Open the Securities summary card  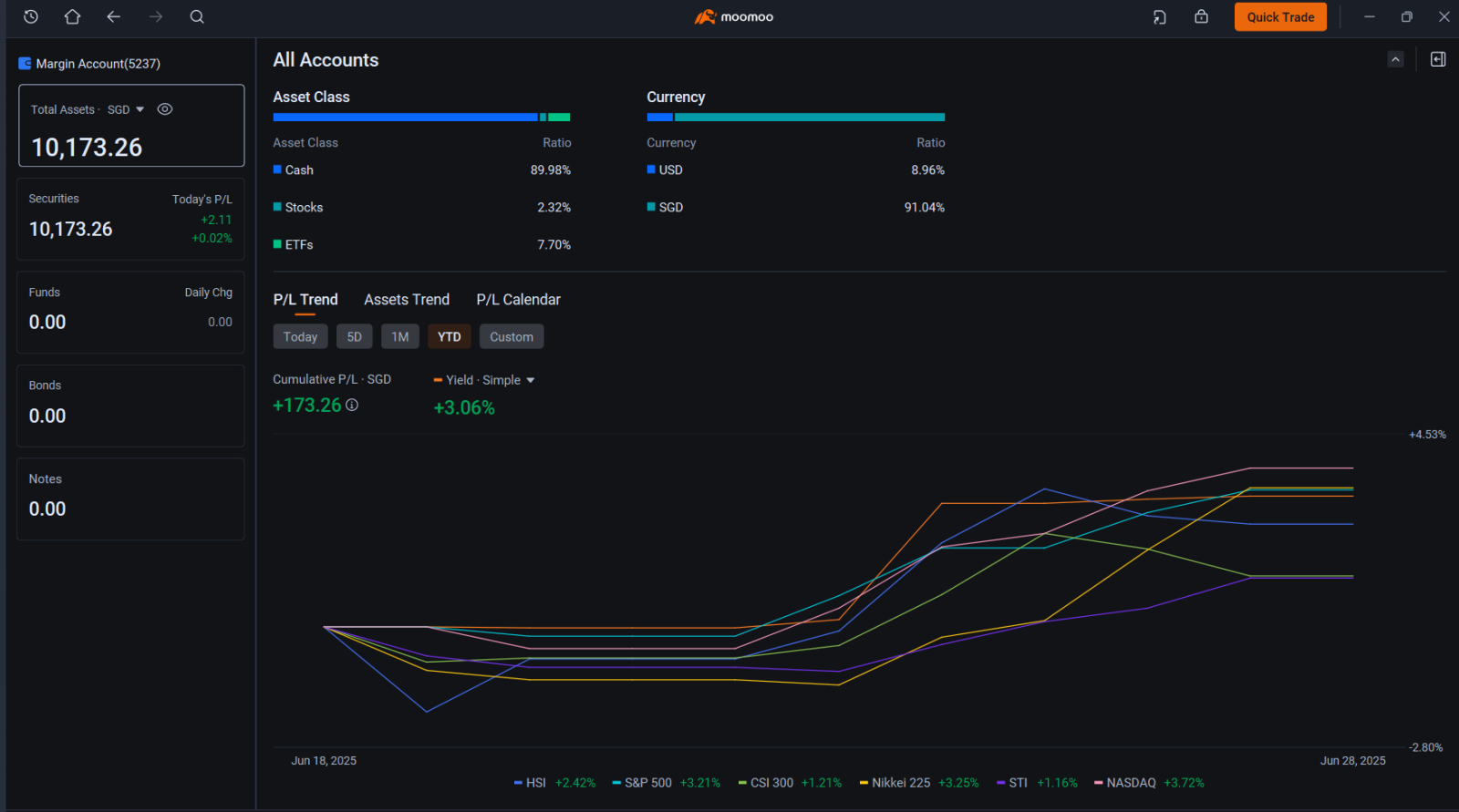point(131,219)
